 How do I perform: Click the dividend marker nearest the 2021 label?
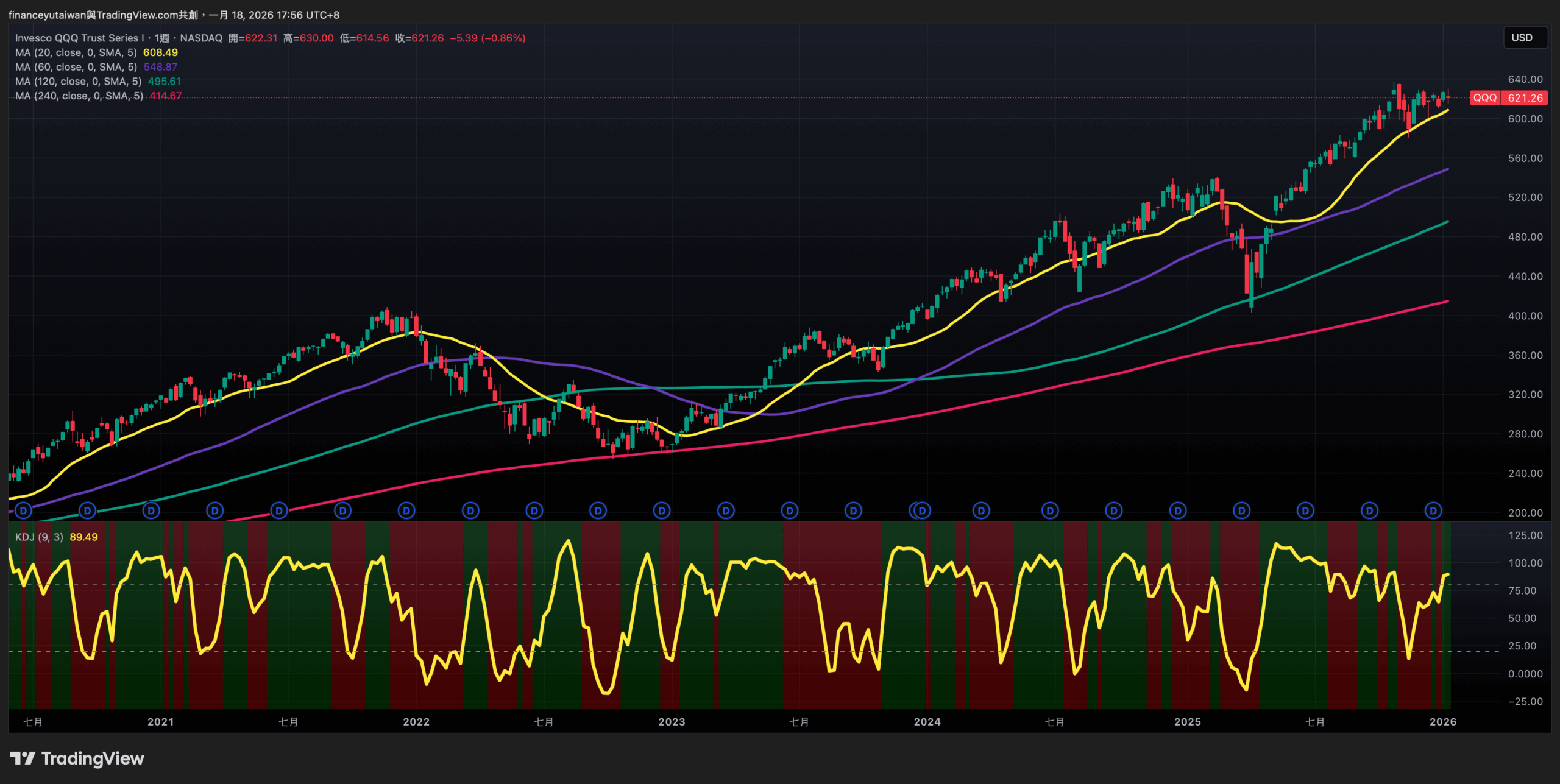(151, 510)
